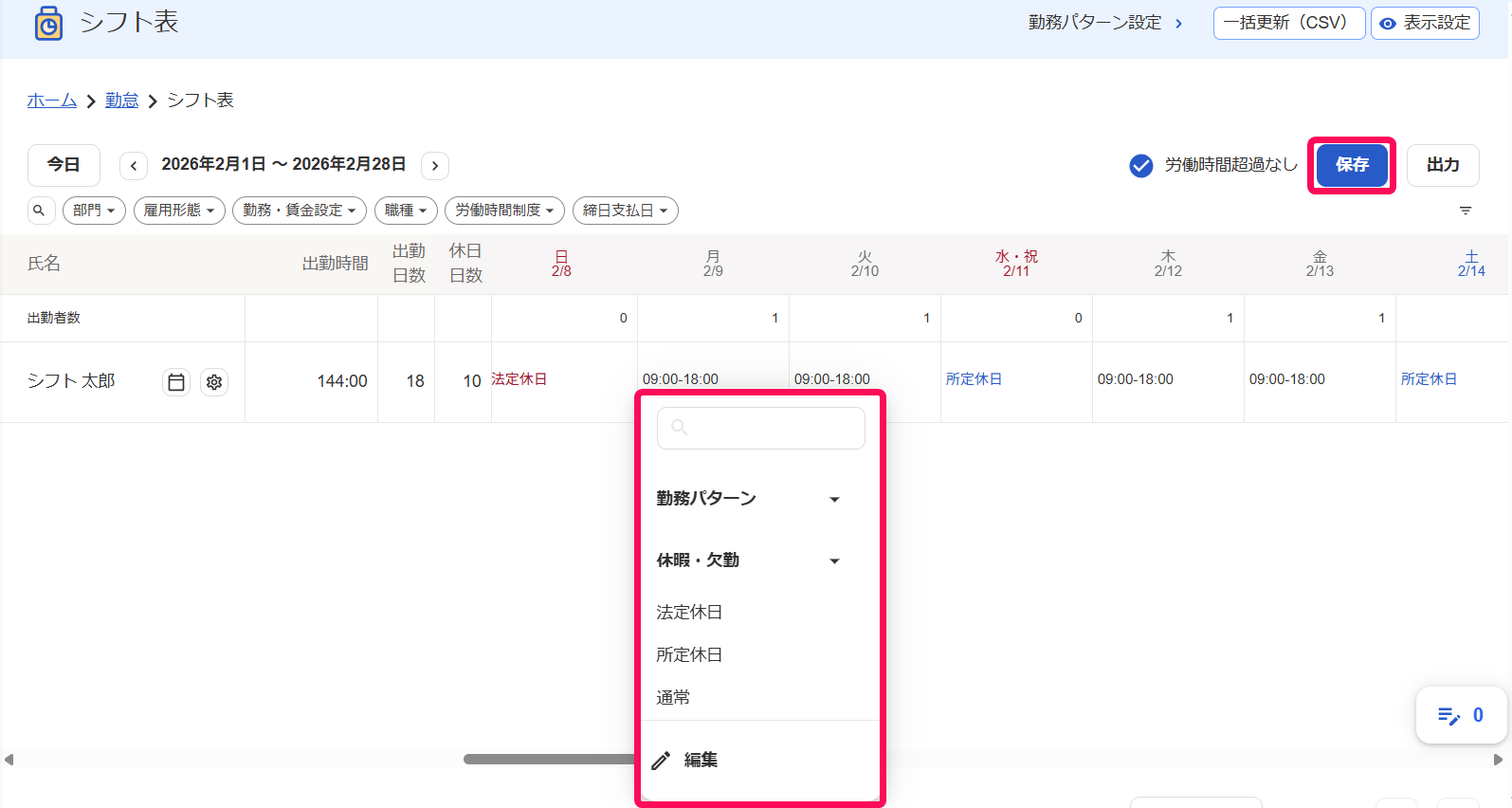Open 表示設定 display settings
The height and width of the screenshot is (808, 1512).
(1425, 23)
